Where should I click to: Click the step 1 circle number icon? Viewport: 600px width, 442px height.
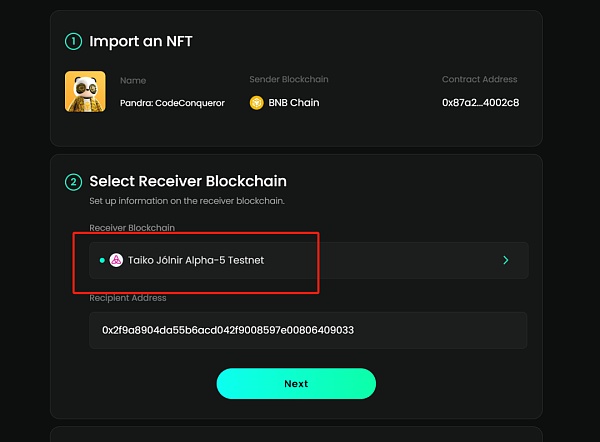[73, 42]
